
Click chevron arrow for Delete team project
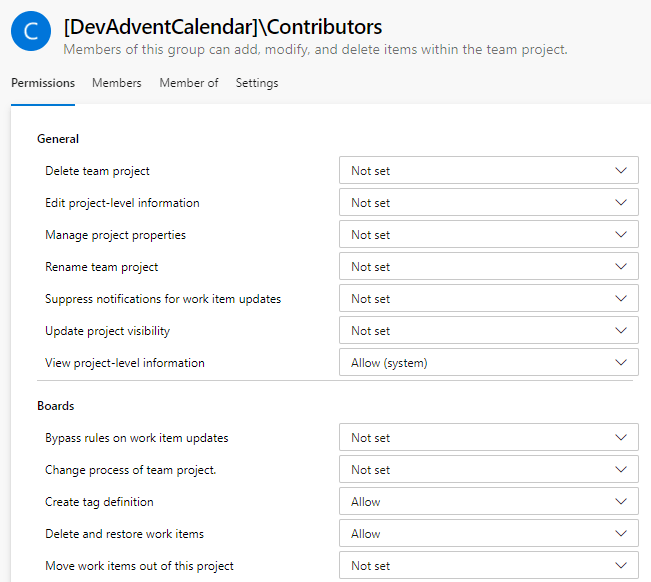[621, 171]
